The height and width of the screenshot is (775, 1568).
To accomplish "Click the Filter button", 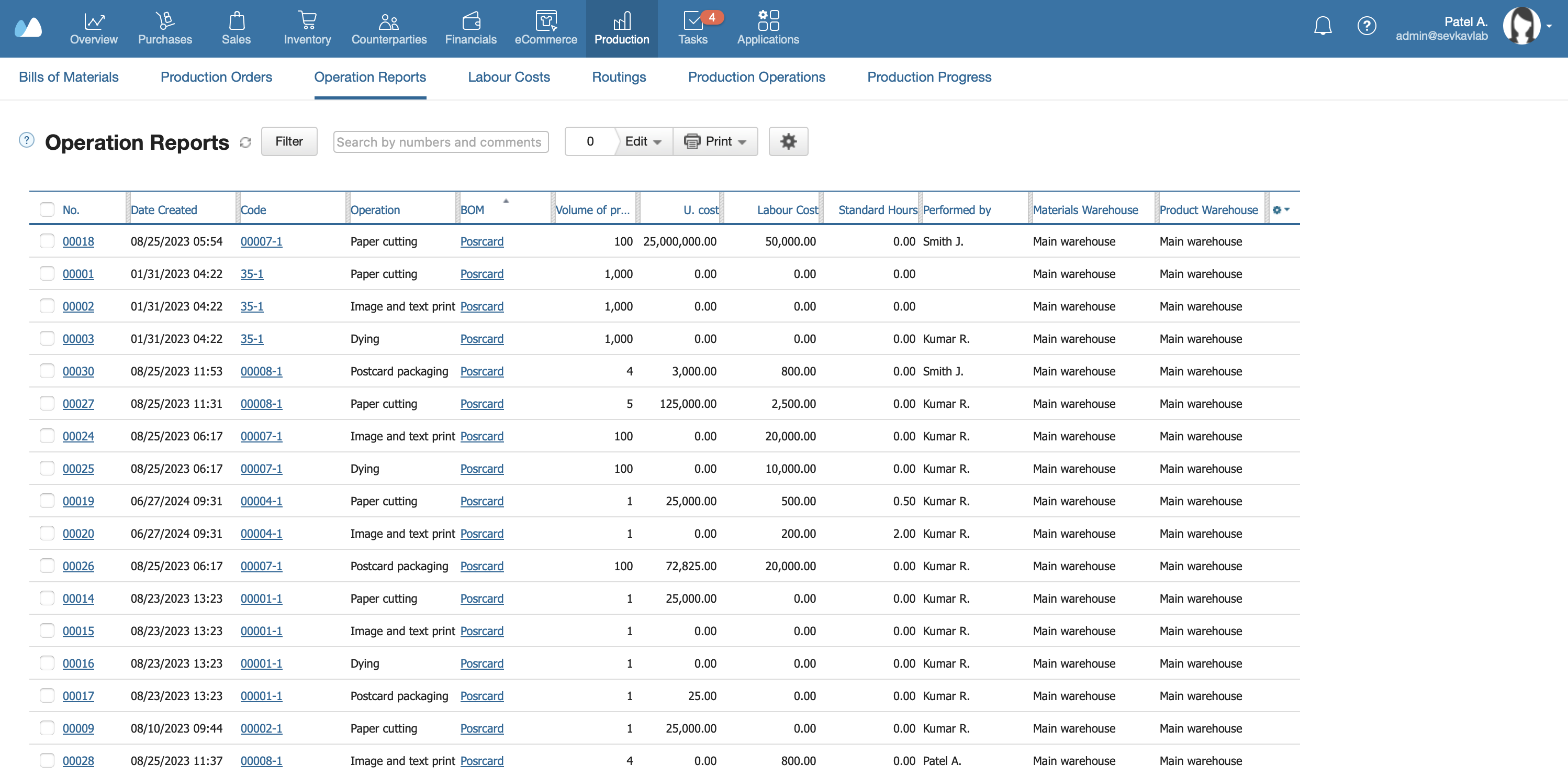I will click(289, 141).
